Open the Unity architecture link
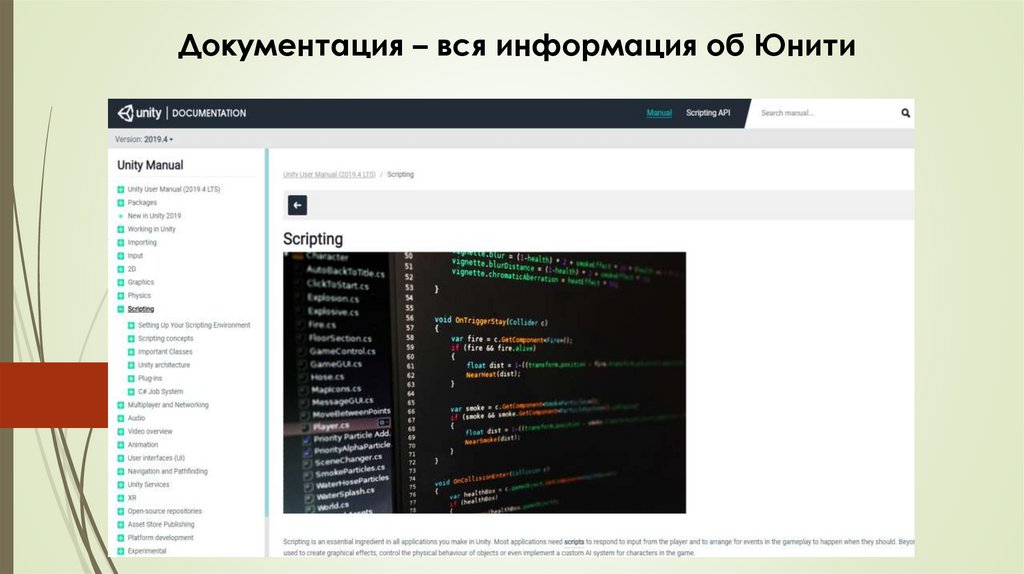This screenshot has height=574, width=1024. coord(164,365)
